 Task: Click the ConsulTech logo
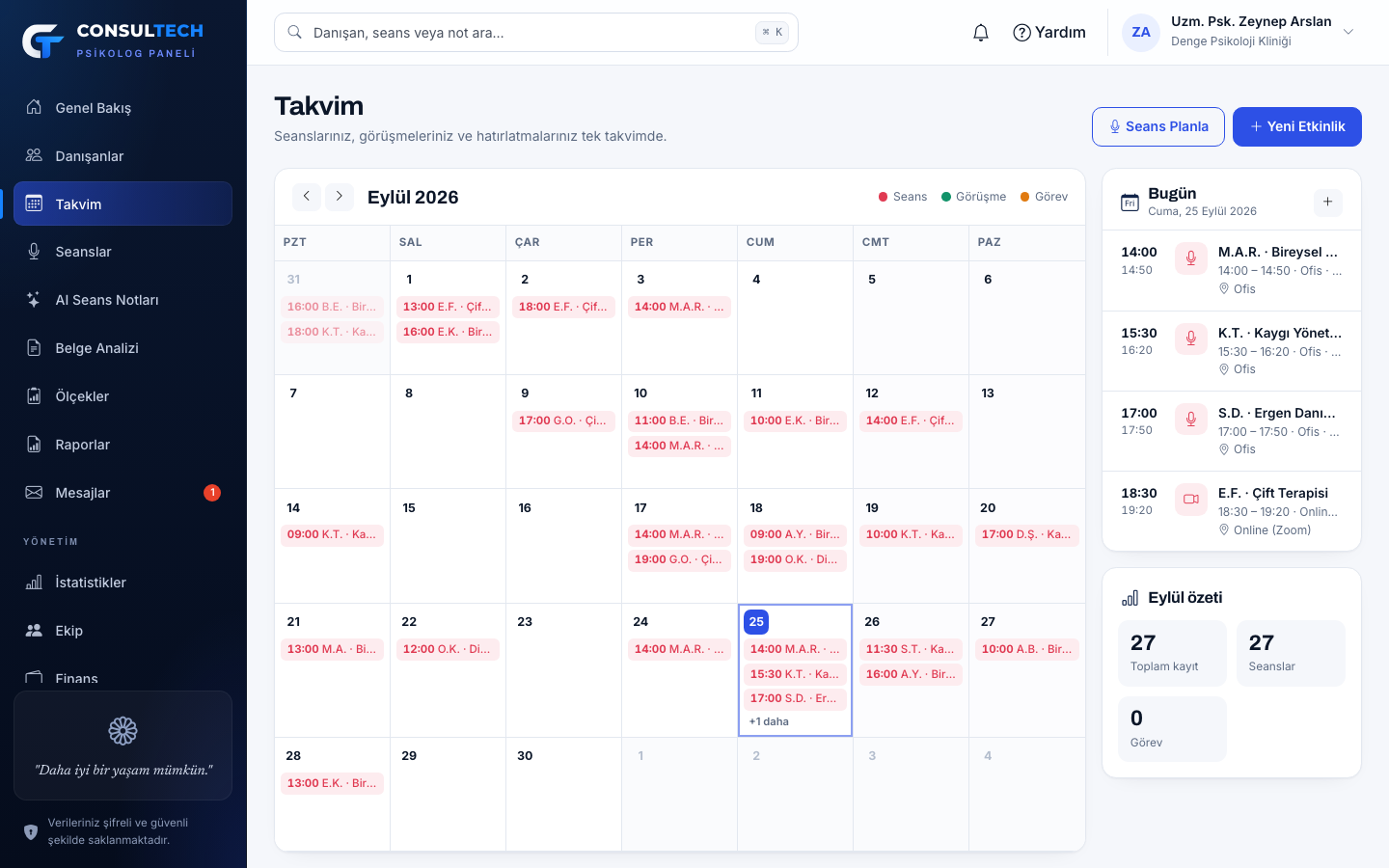click(42, 41)
